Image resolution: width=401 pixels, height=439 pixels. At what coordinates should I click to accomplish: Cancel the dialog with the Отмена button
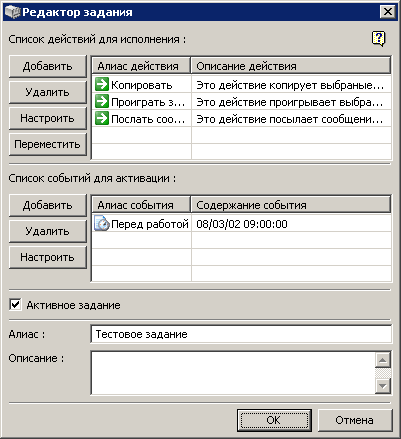point(355,420)
